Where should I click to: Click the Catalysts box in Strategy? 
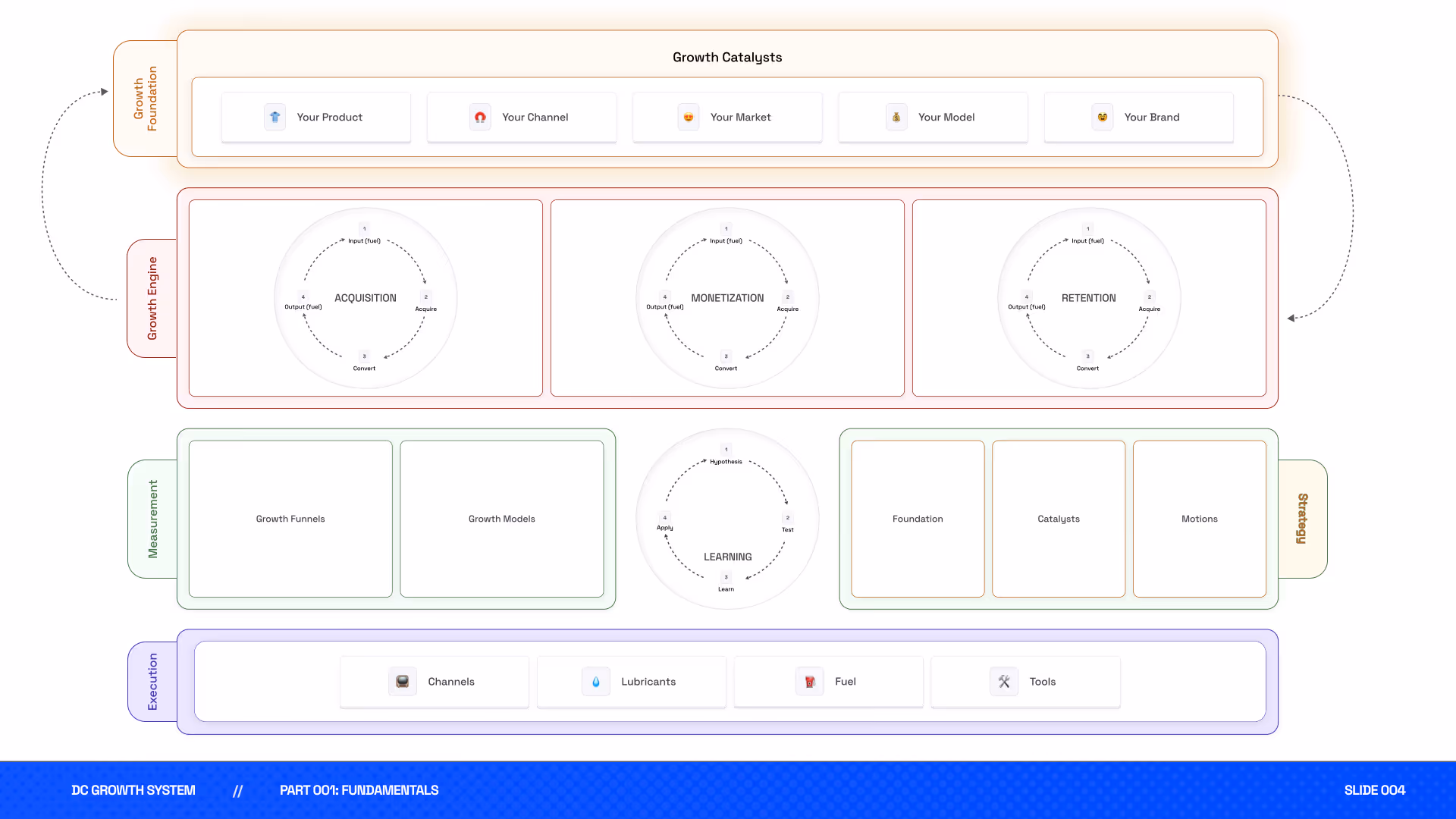(1059, 519)
